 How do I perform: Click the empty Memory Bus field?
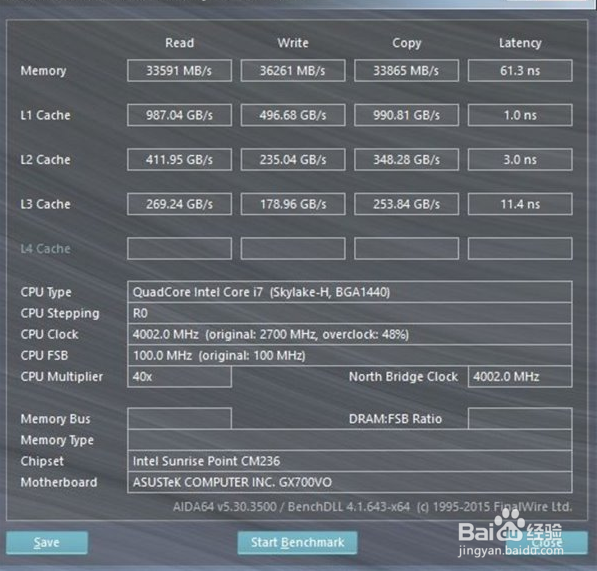pos(179,418)
